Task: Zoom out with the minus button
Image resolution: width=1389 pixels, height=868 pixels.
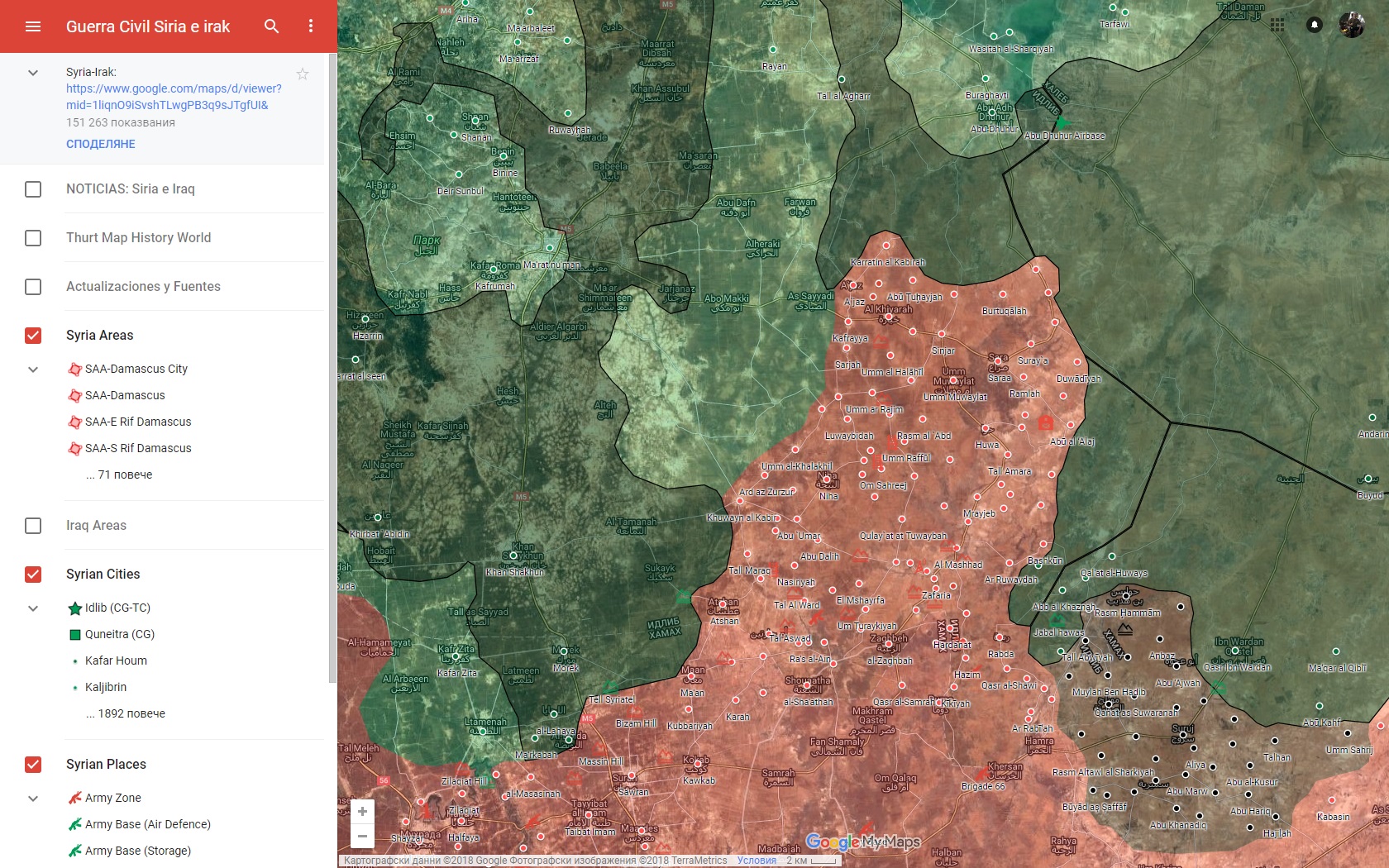Action: point(362,836)
